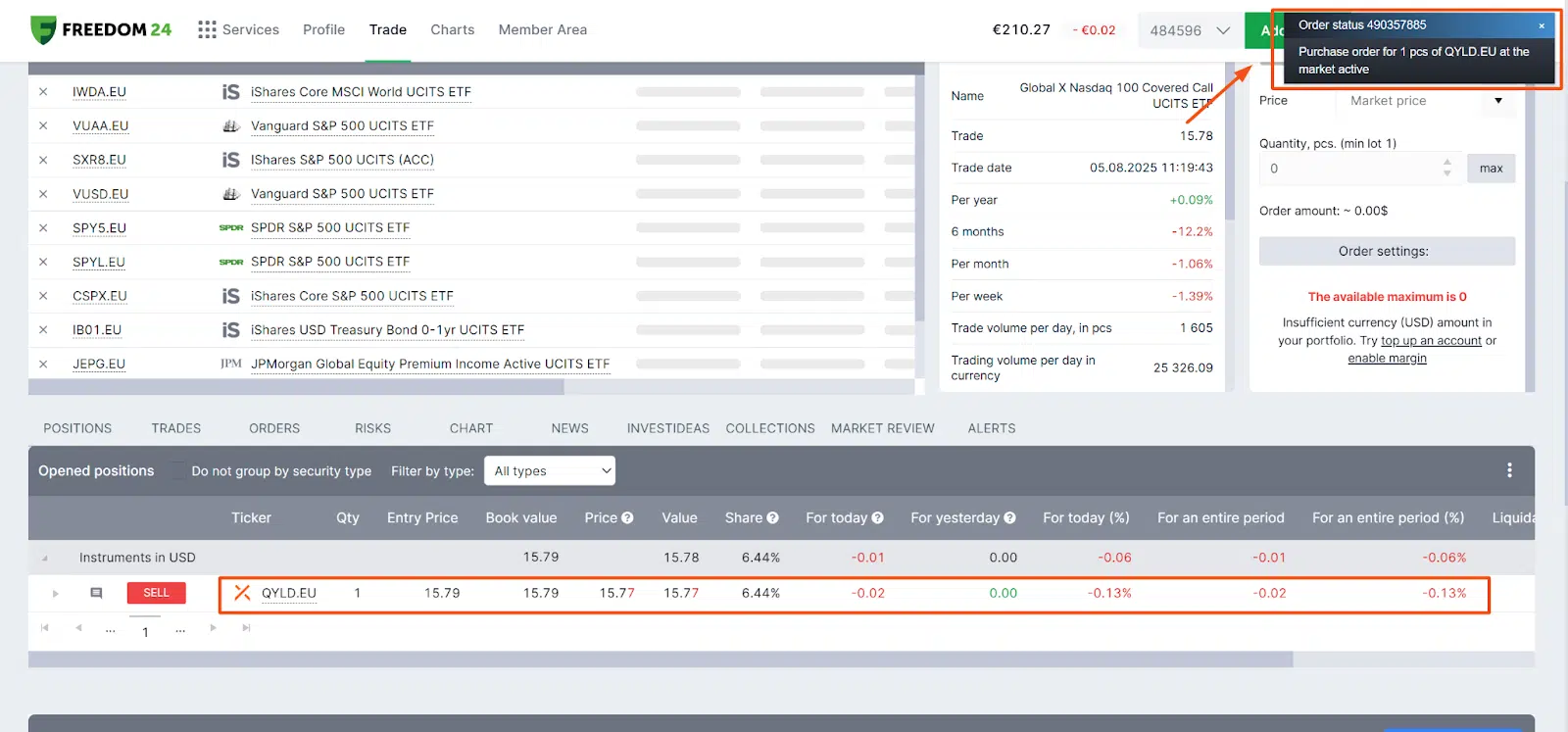Show help for the Share column
The height and width of the screenshot is (732, 1568).
coord(772,517)
